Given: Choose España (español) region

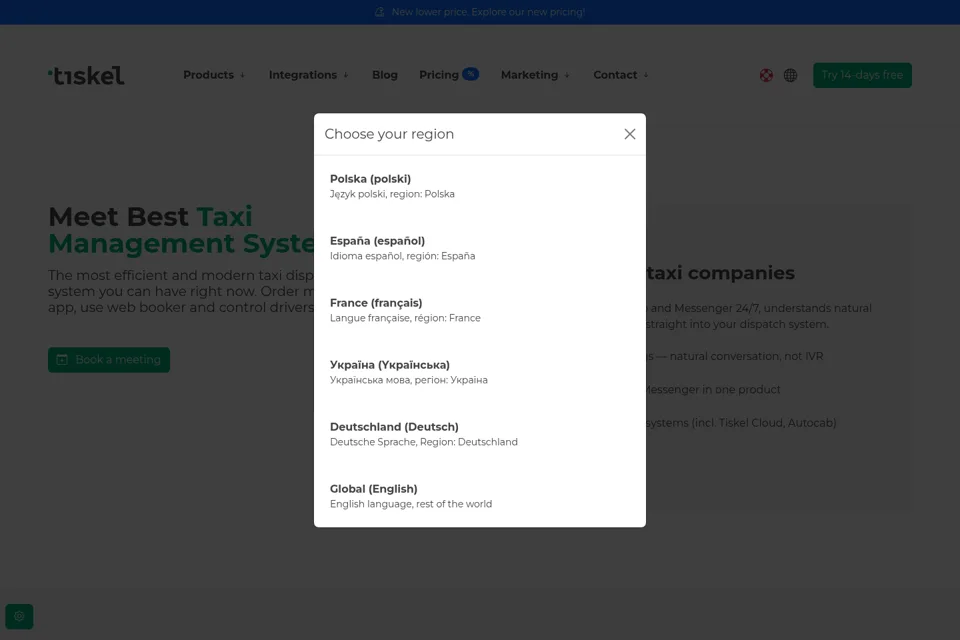Looking at the screenshot, I should (479, 248).
